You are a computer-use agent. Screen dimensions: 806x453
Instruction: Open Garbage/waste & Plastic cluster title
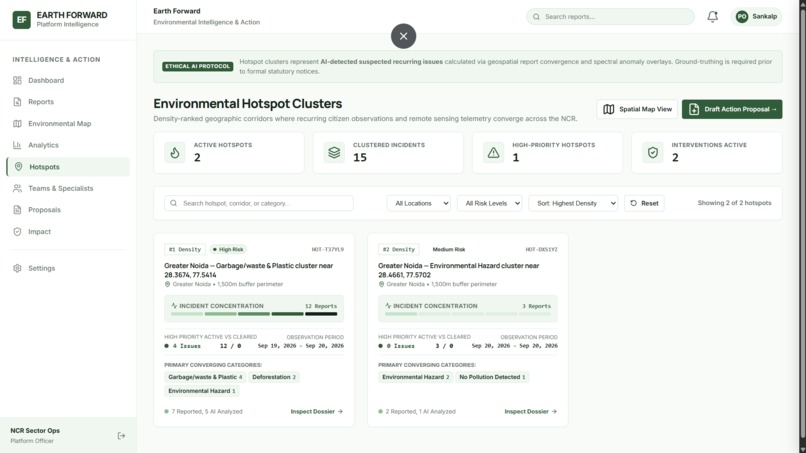click(x=249, y=270)
